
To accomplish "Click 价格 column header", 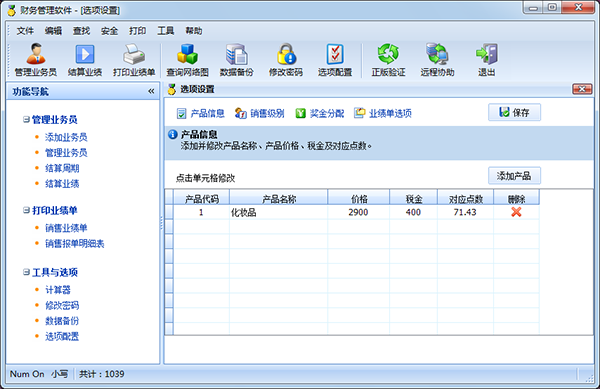I will (x=359, y=198).
